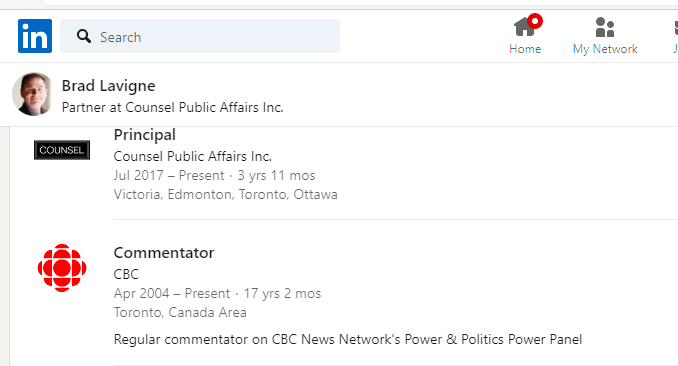The image size is (678, 366).
Task: Open the Brad Lavigne name link
Action: click(109, 86)
